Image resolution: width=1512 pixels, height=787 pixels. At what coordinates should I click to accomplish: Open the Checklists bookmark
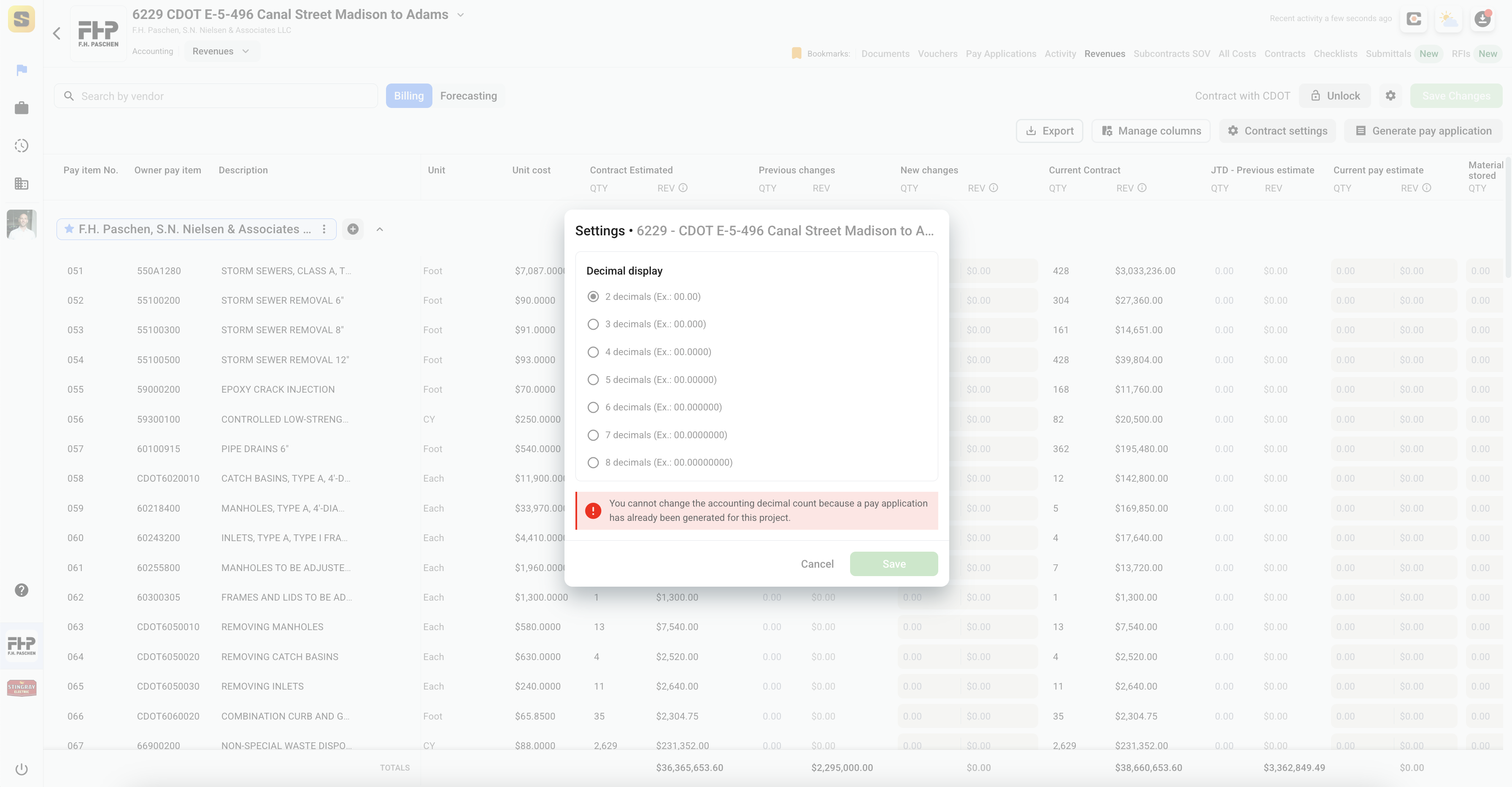[1335, 54]
